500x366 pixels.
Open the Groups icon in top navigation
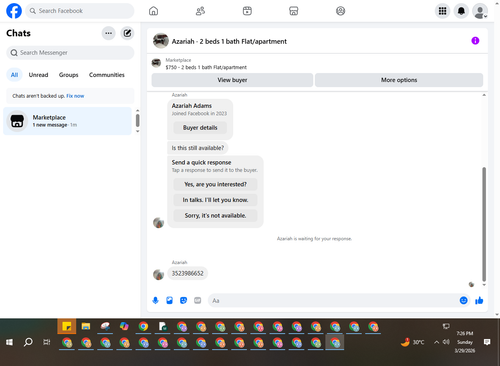tap(340, 11)
